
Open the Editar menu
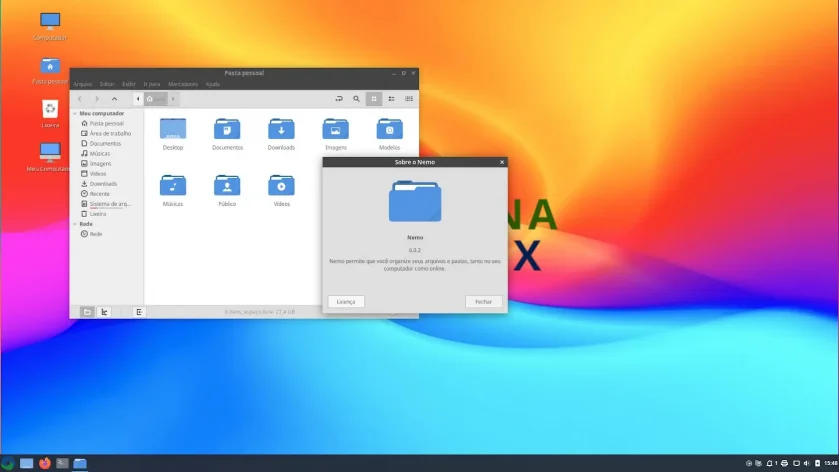(107, 84)
